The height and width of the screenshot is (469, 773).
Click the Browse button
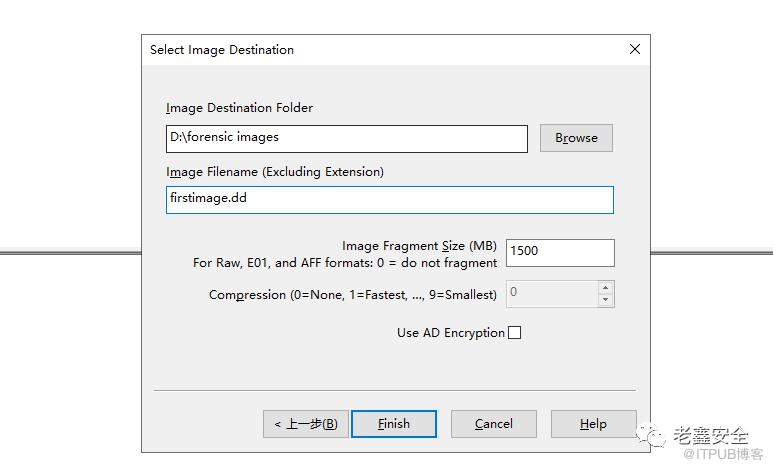click(x=576, y=138)
